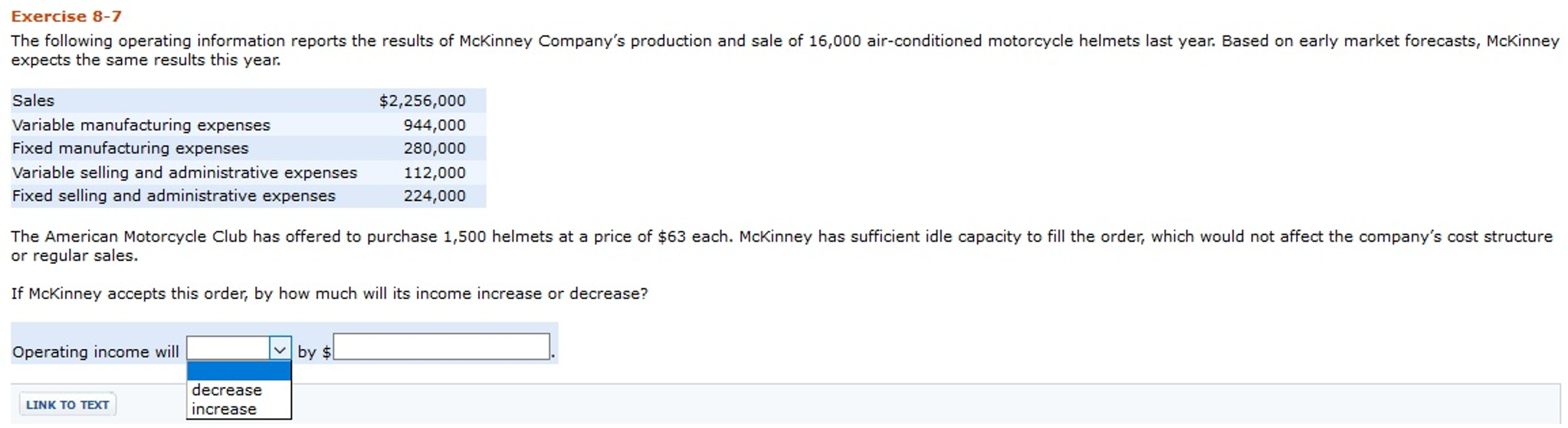
Task: Click the operating income dropdown chevron arrow
Action: (280, 350)
